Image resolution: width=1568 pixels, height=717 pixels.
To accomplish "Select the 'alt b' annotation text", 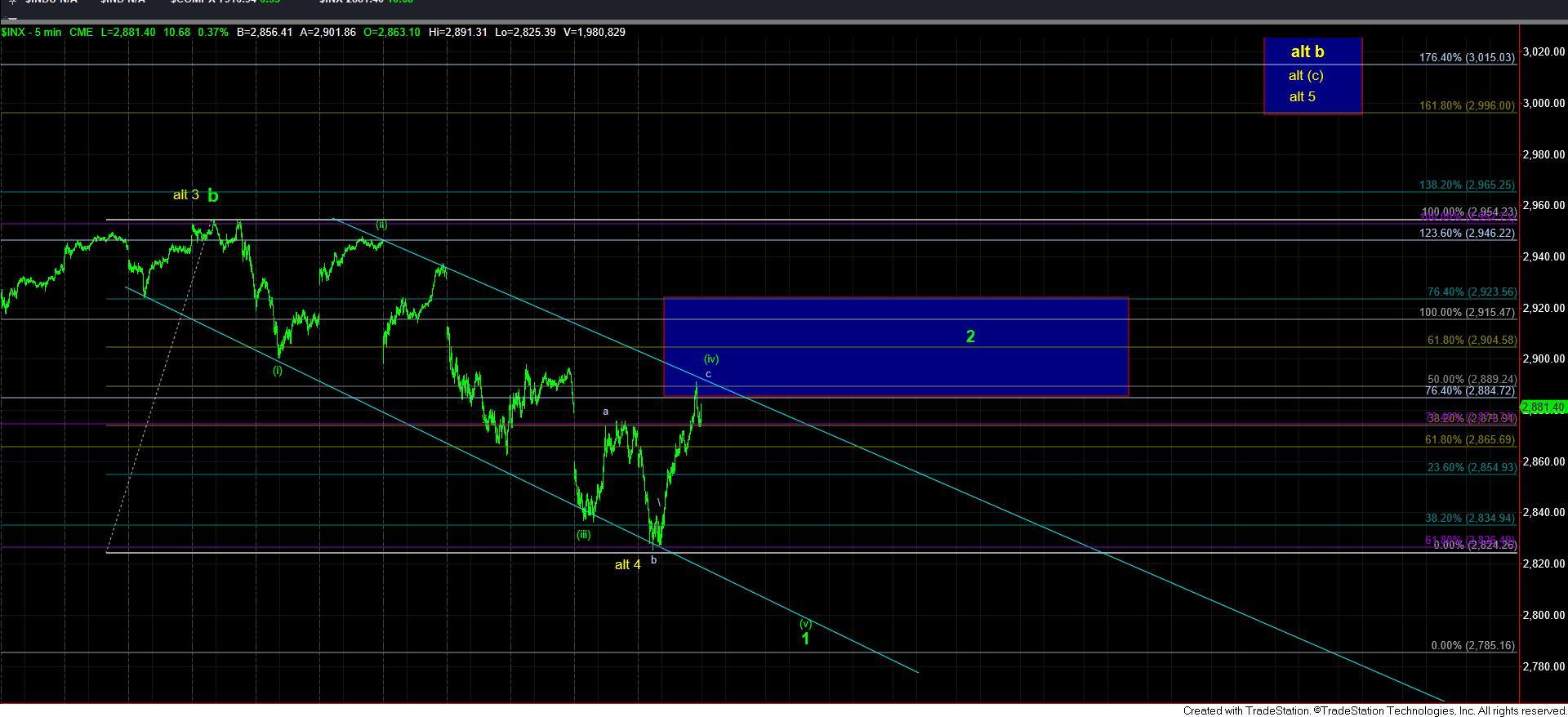I will pos(1307,52).
